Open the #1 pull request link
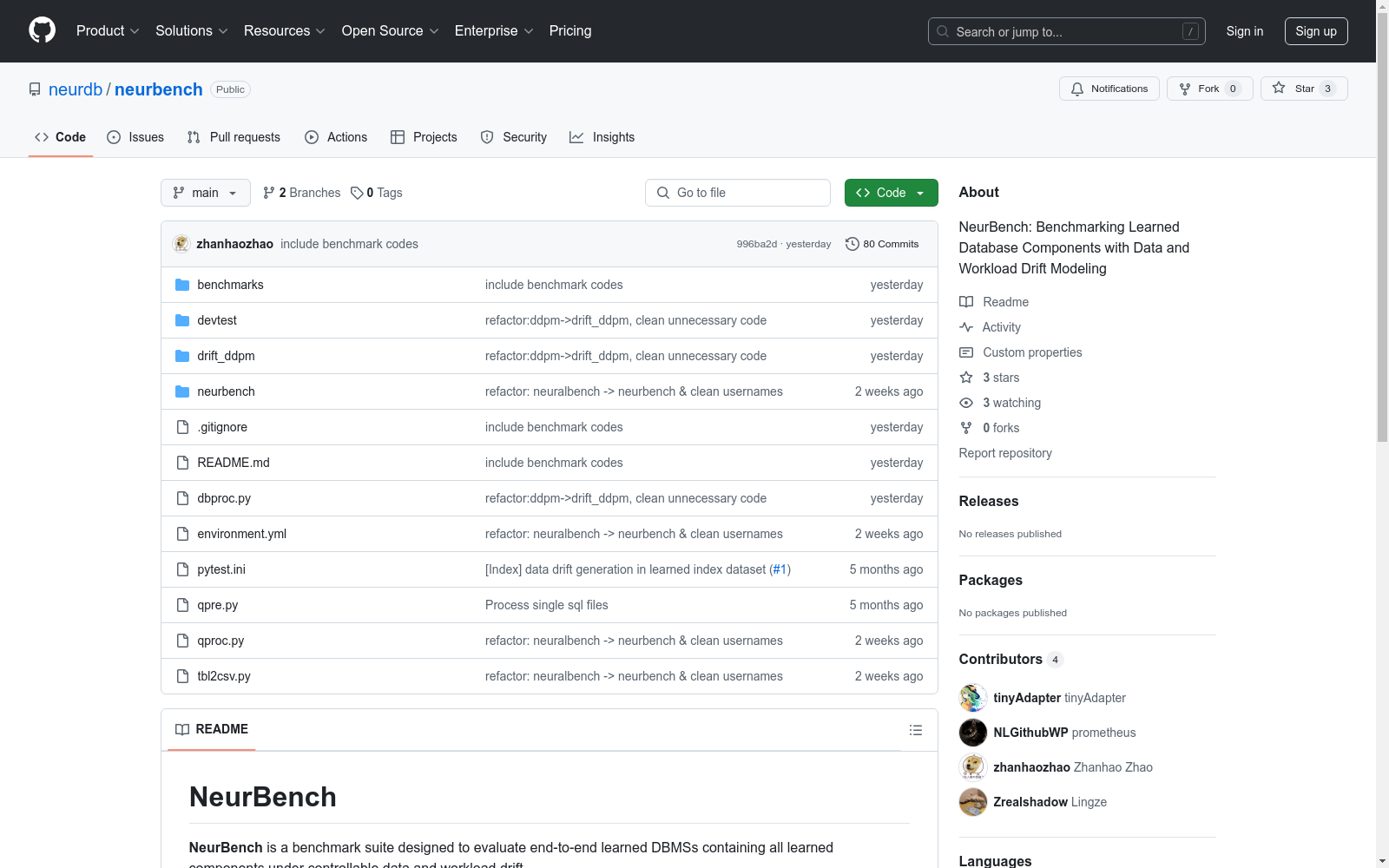The image size is (1389, 868). 780,569
